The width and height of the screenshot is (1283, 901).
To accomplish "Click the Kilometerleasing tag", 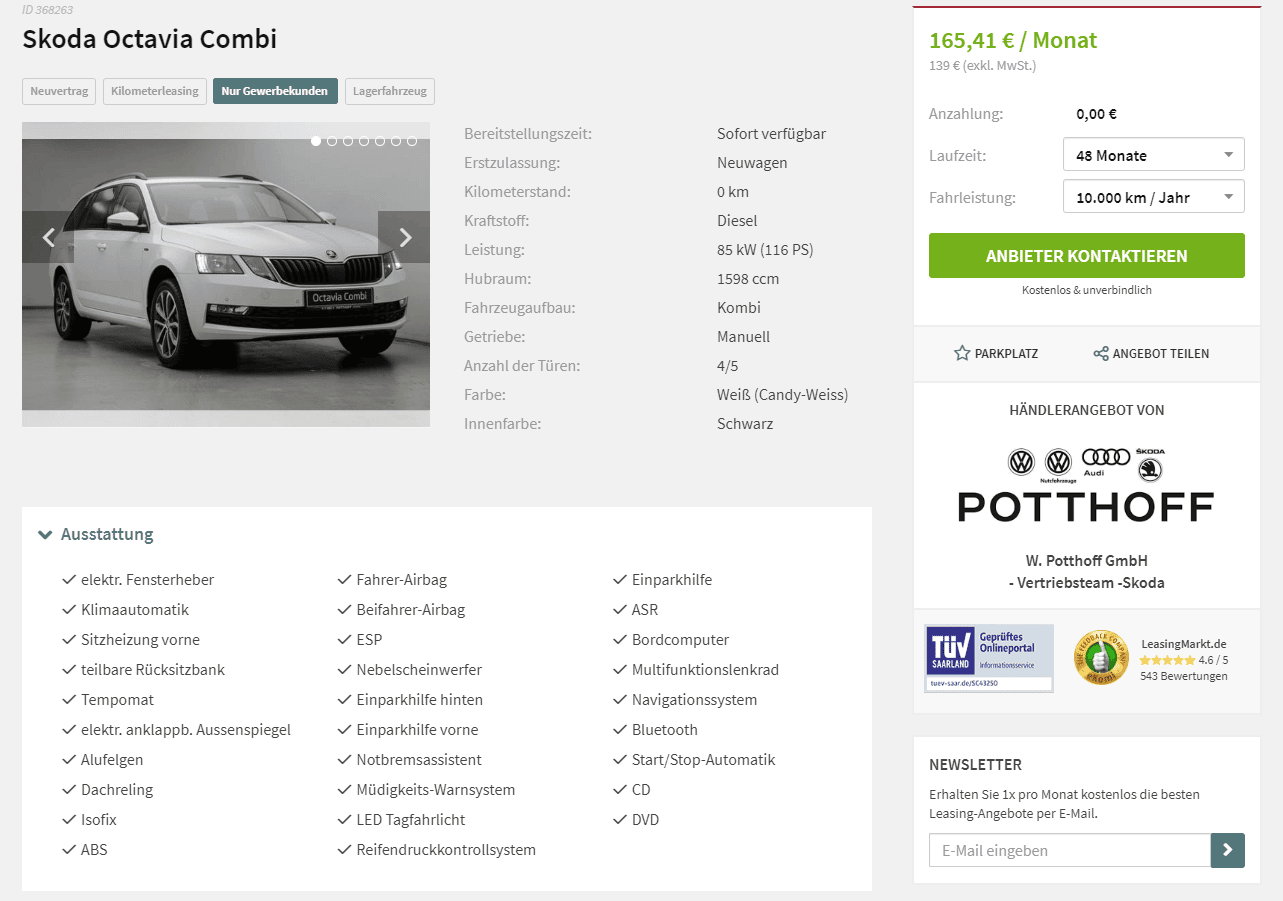I will coord(155,91).
